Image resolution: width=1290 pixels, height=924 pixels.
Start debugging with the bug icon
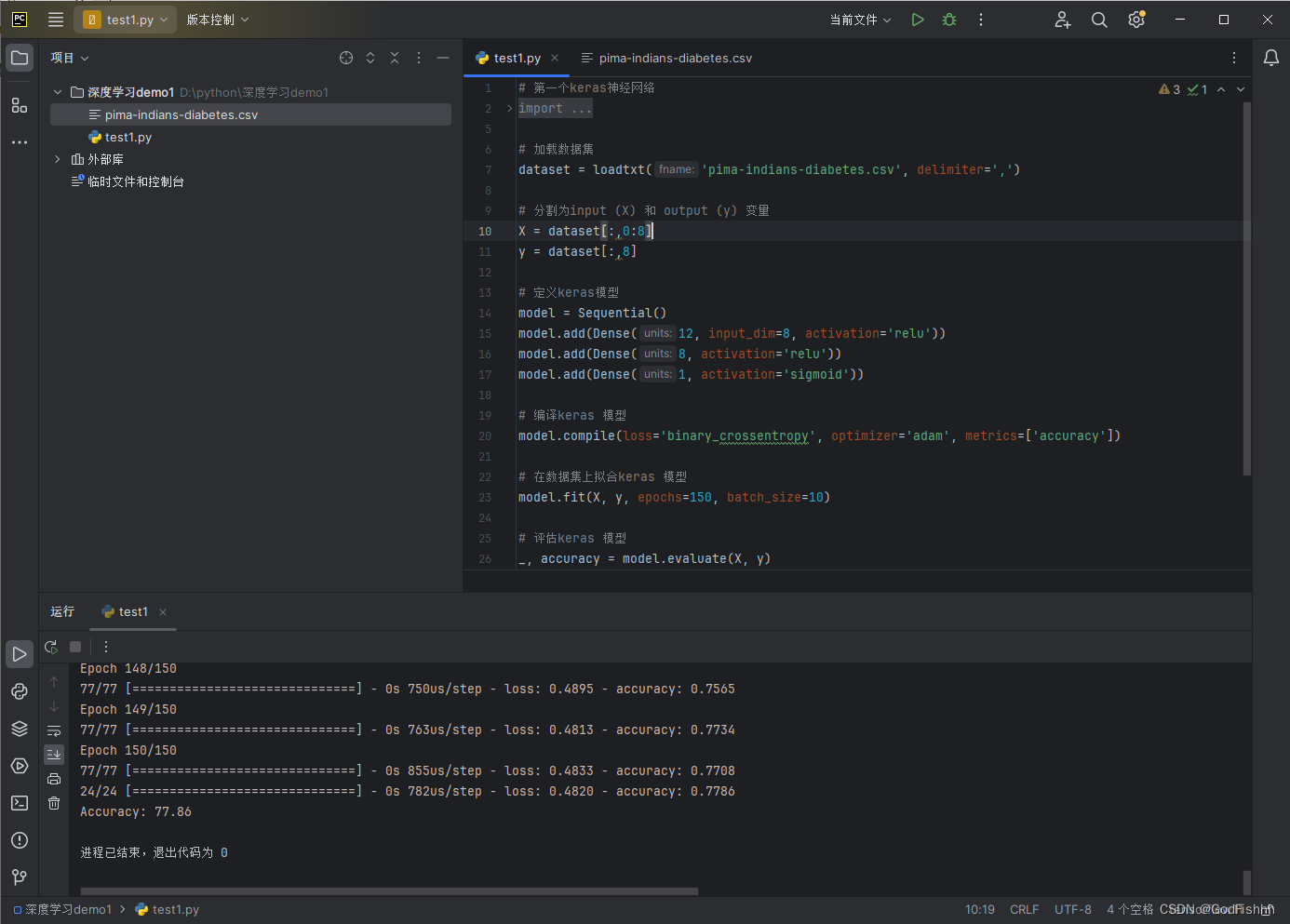(949, 20)
